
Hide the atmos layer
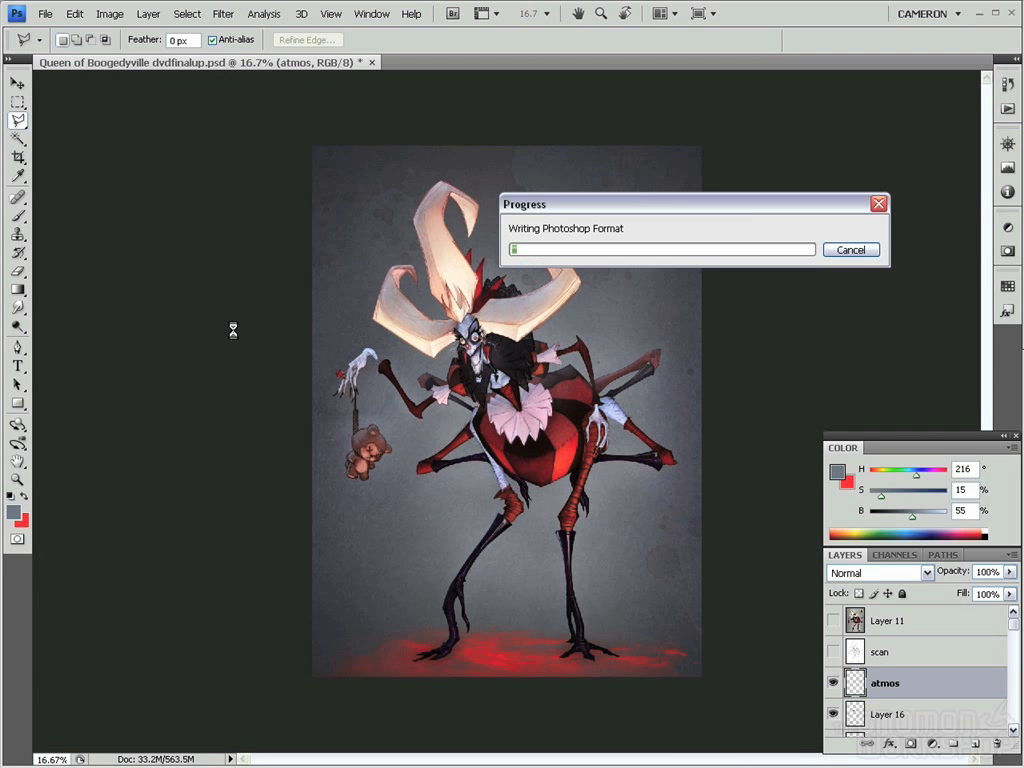click(x=833, y=683)
